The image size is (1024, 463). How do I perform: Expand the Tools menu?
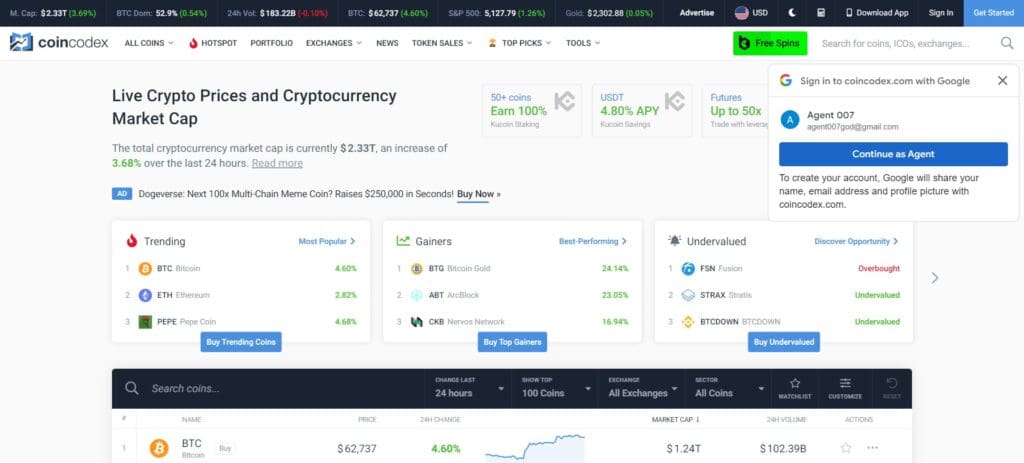583,43
